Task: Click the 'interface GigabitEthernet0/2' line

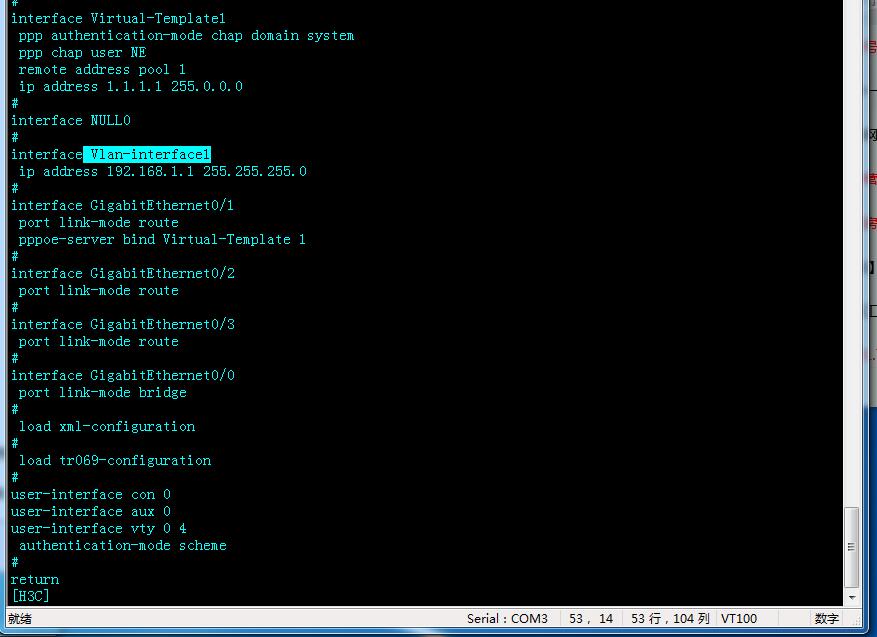Action: [122, 273]
